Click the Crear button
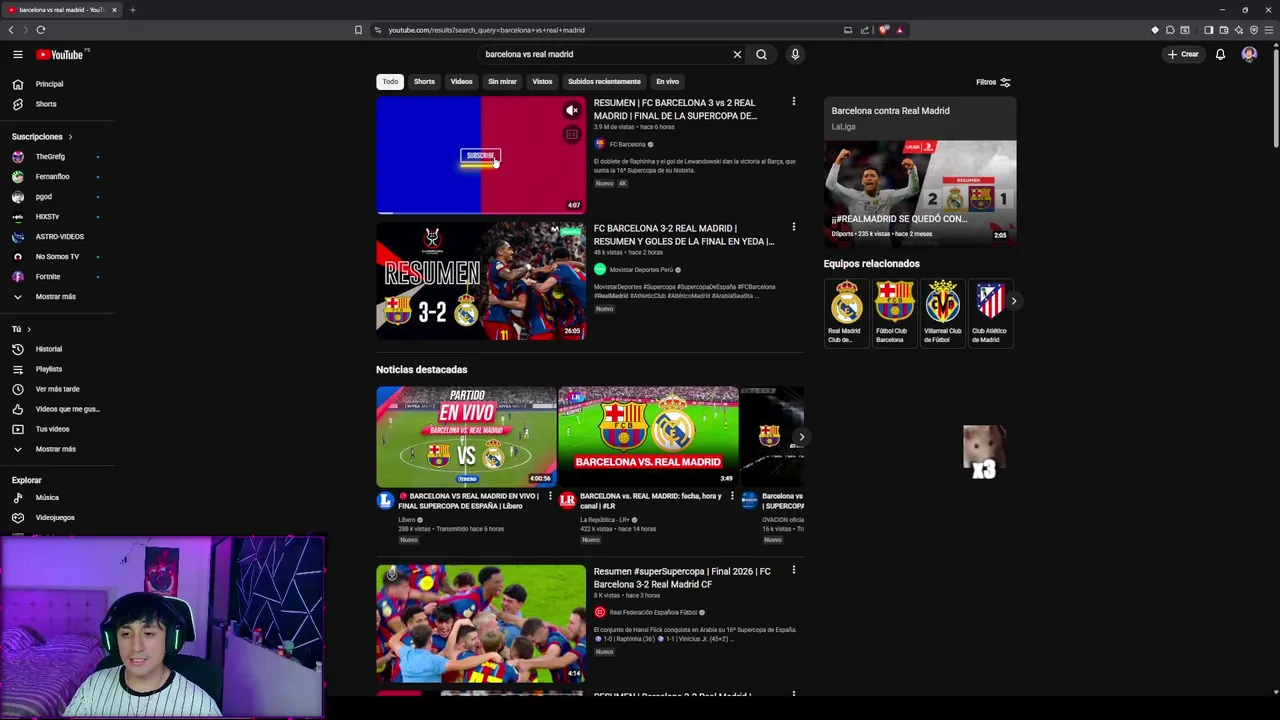The image size is (1280, 720). click(x=1183, y=54)
